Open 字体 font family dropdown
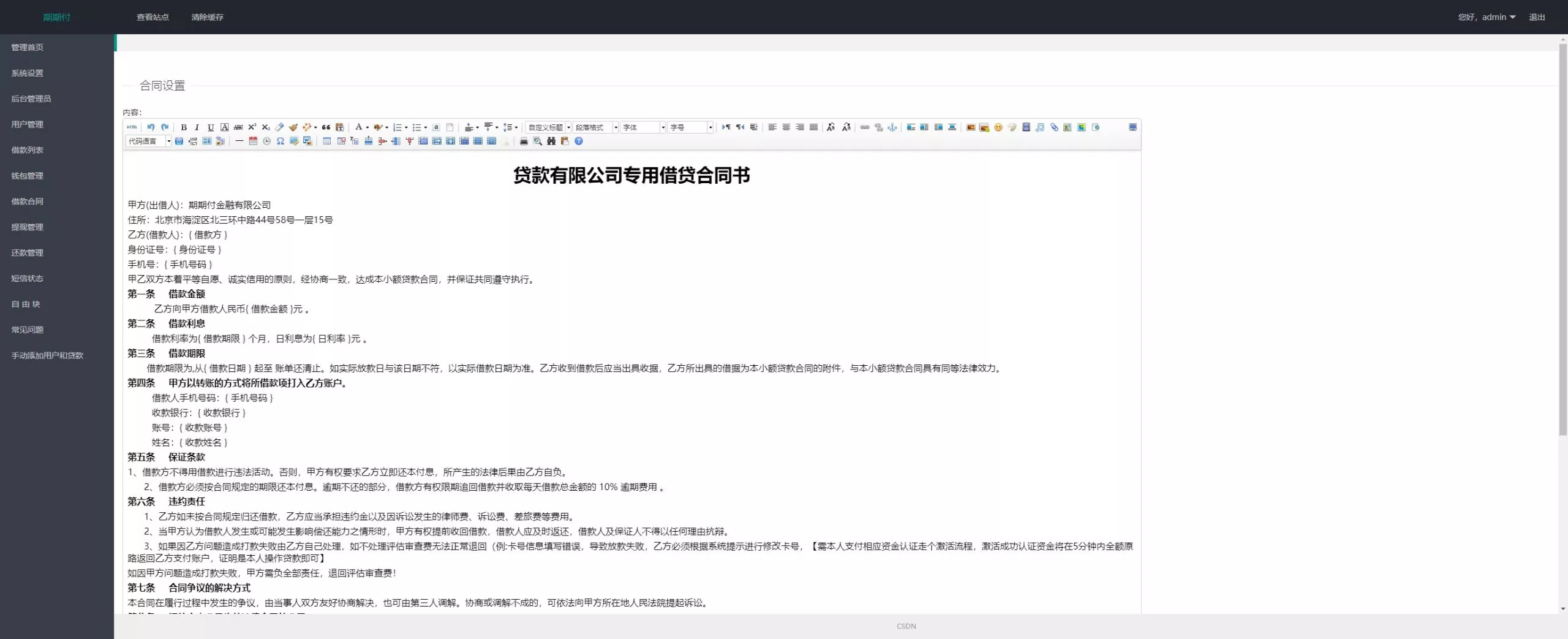Image resolution: width=1568 pixels, height=639 pixels. (643, 127)
